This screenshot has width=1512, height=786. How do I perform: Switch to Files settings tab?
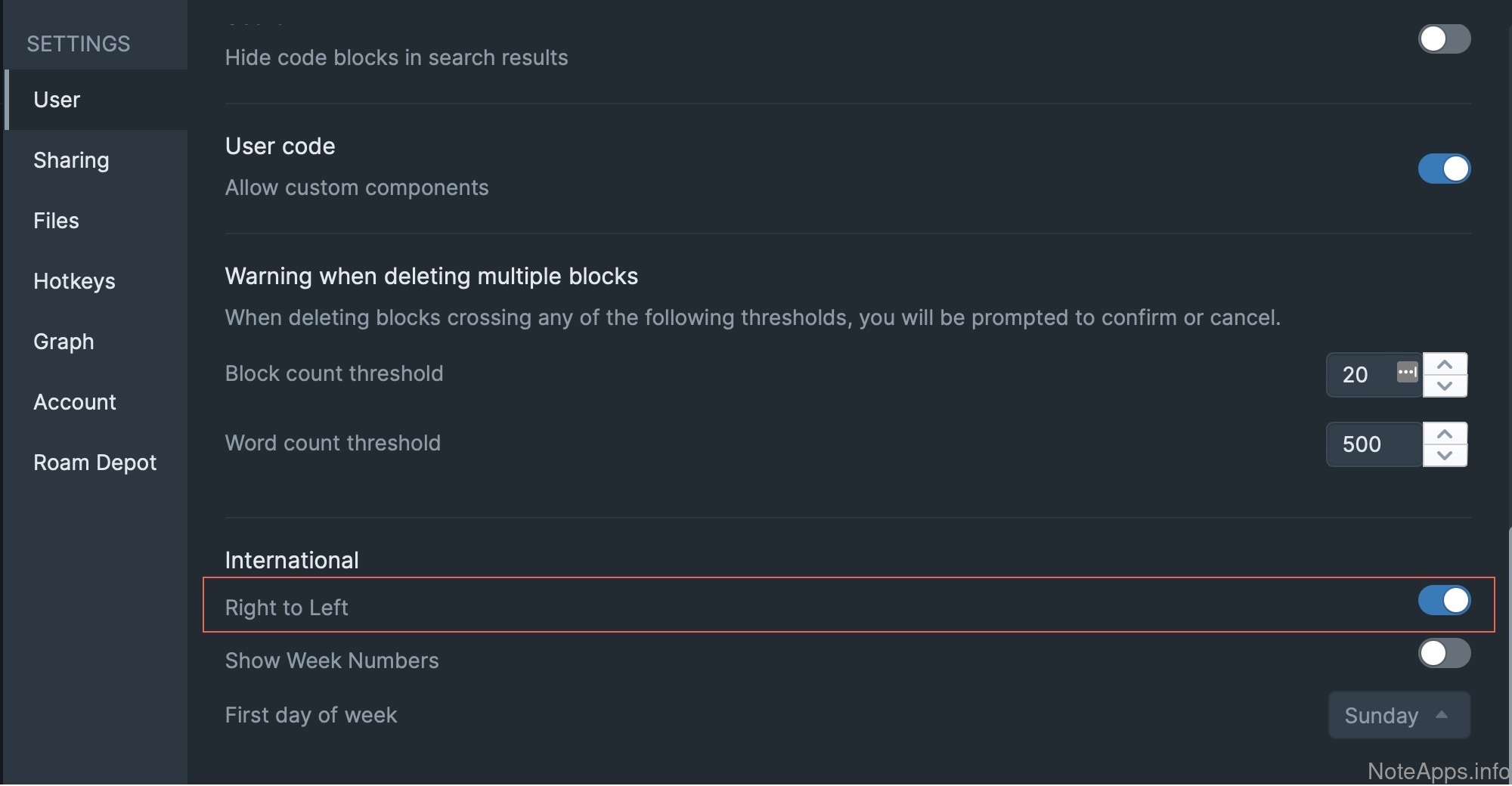(56, 221)
